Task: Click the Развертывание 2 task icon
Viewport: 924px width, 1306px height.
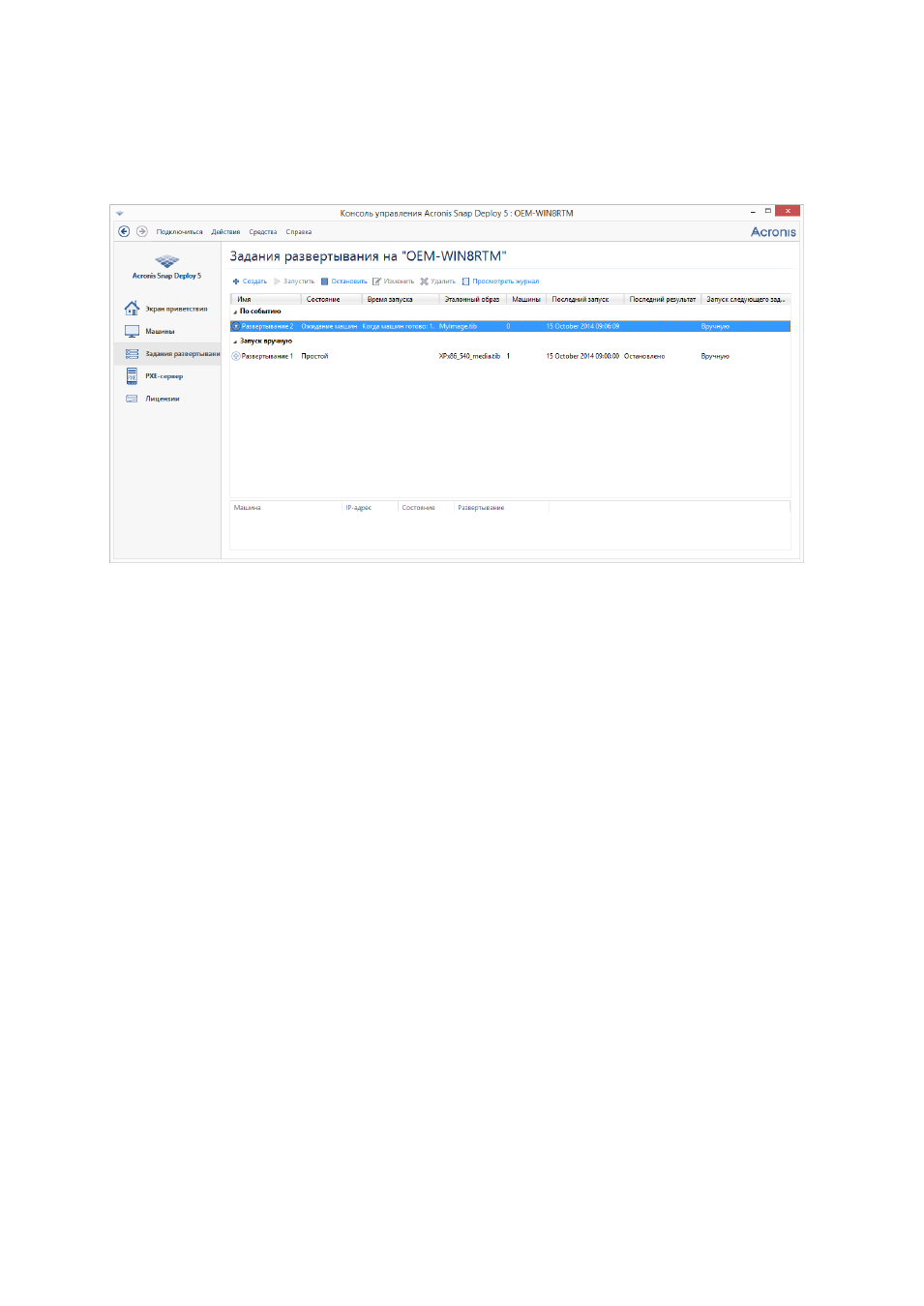Action: [x=236, y=326]
